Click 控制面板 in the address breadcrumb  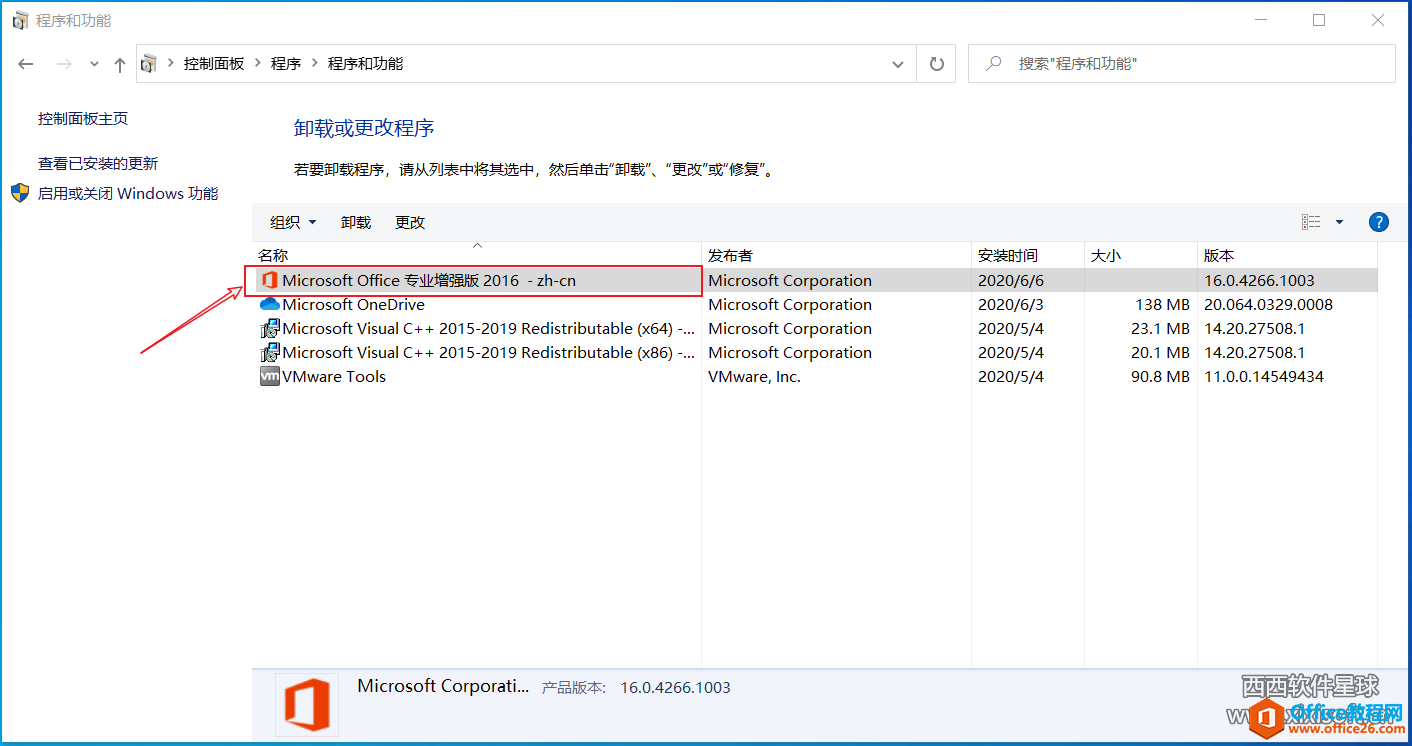coord(214,64)
